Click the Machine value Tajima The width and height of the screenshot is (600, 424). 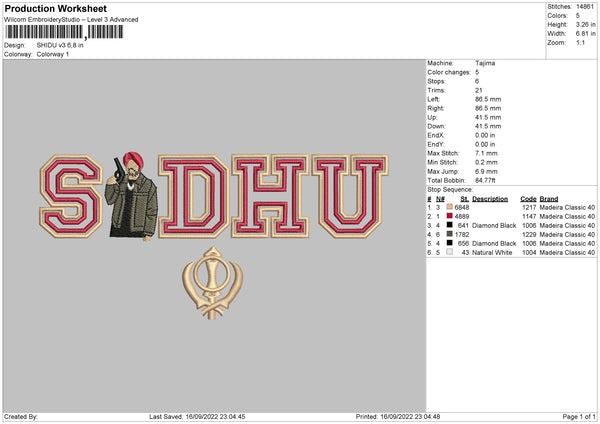click(485, 63)
